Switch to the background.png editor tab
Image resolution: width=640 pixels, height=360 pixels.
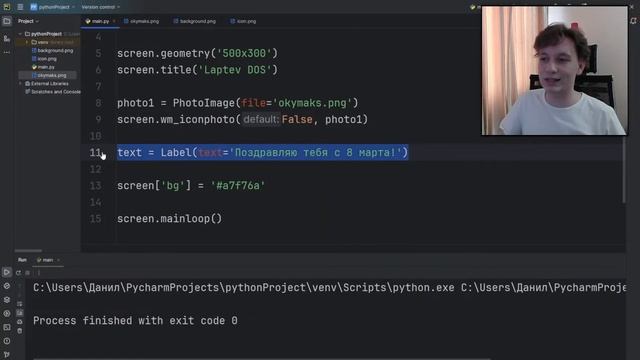click(194, 21)
